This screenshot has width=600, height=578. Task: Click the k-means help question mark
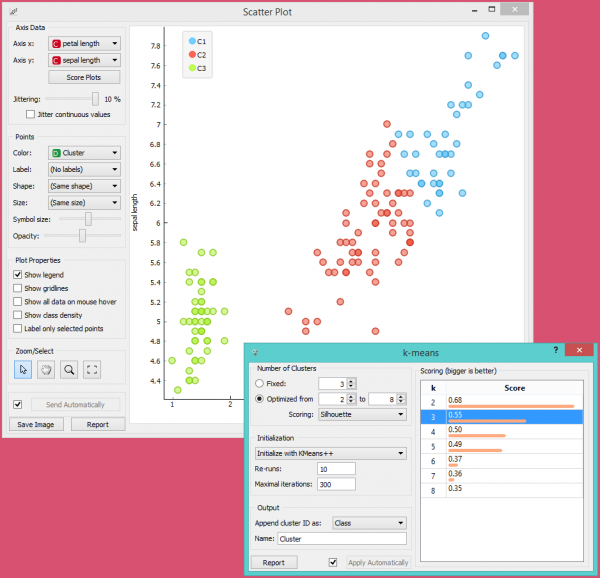[555, 351]
